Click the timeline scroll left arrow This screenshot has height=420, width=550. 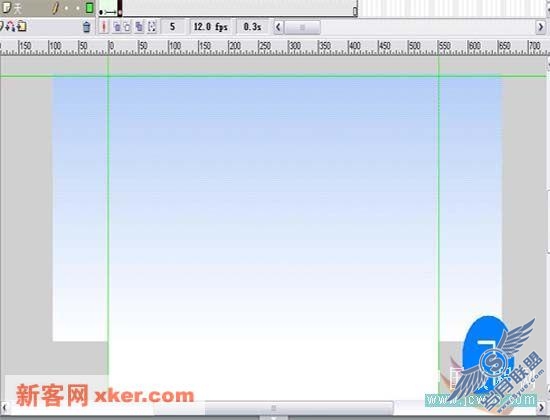[x=278, y=27]
